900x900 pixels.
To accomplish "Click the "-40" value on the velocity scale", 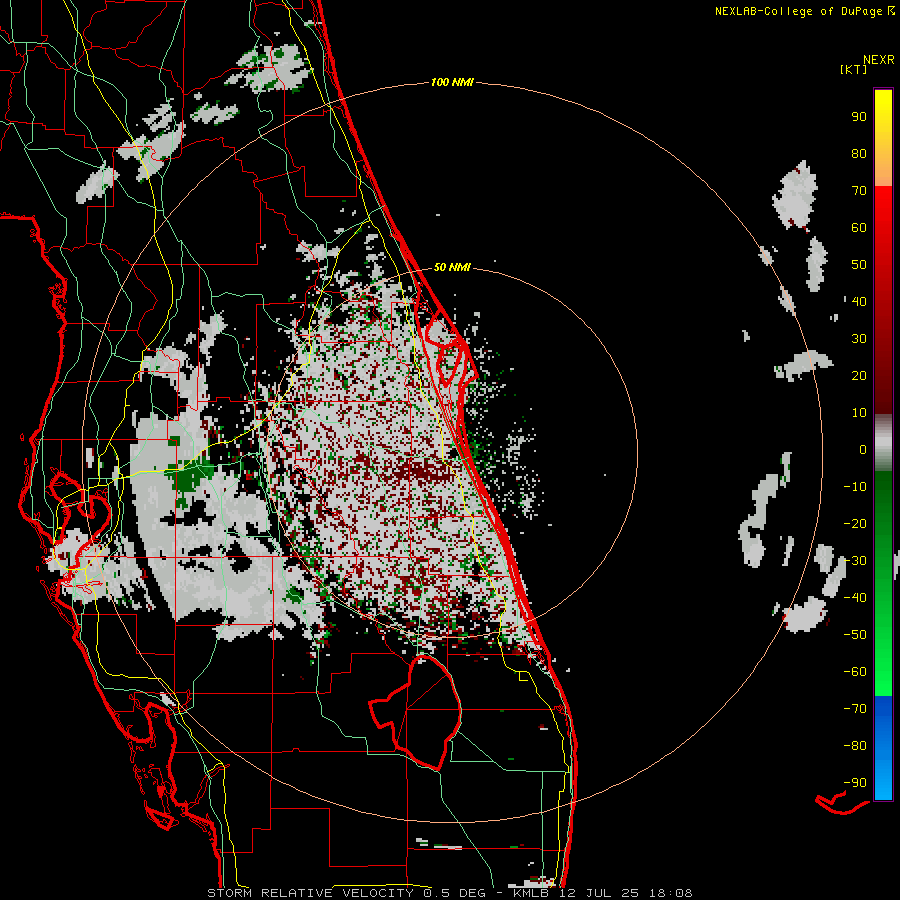I will 855,598.
